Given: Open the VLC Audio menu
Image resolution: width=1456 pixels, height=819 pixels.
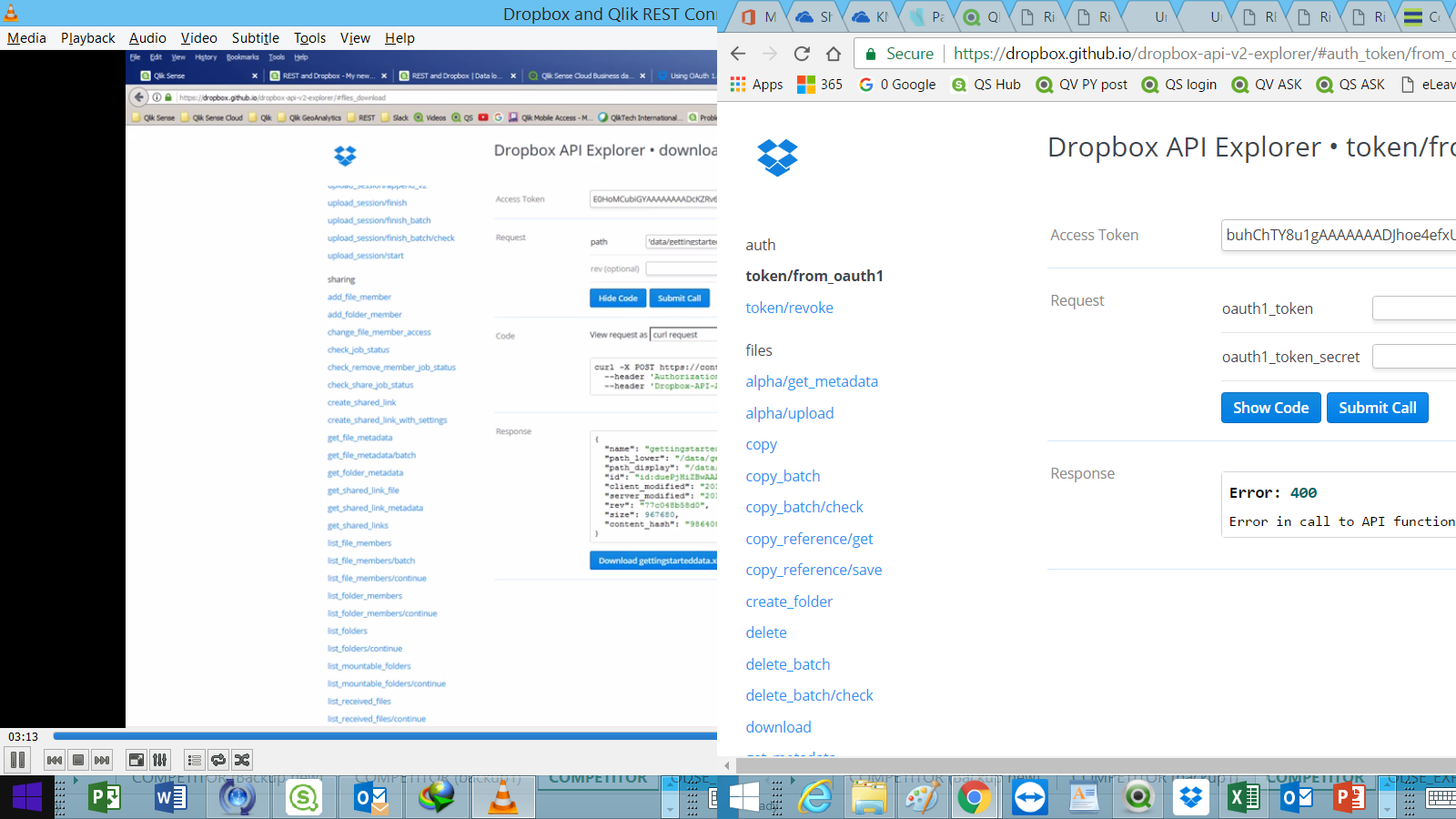Looking at the screenshot, I should click(147, 38).
